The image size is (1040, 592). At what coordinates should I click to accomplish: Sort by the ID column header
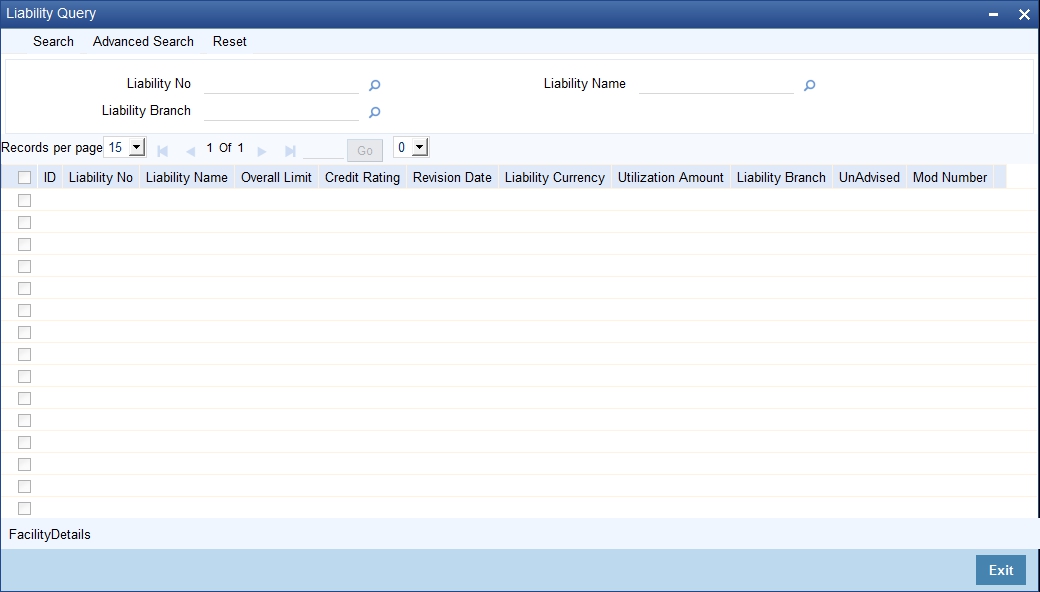[x=50, y=178]
